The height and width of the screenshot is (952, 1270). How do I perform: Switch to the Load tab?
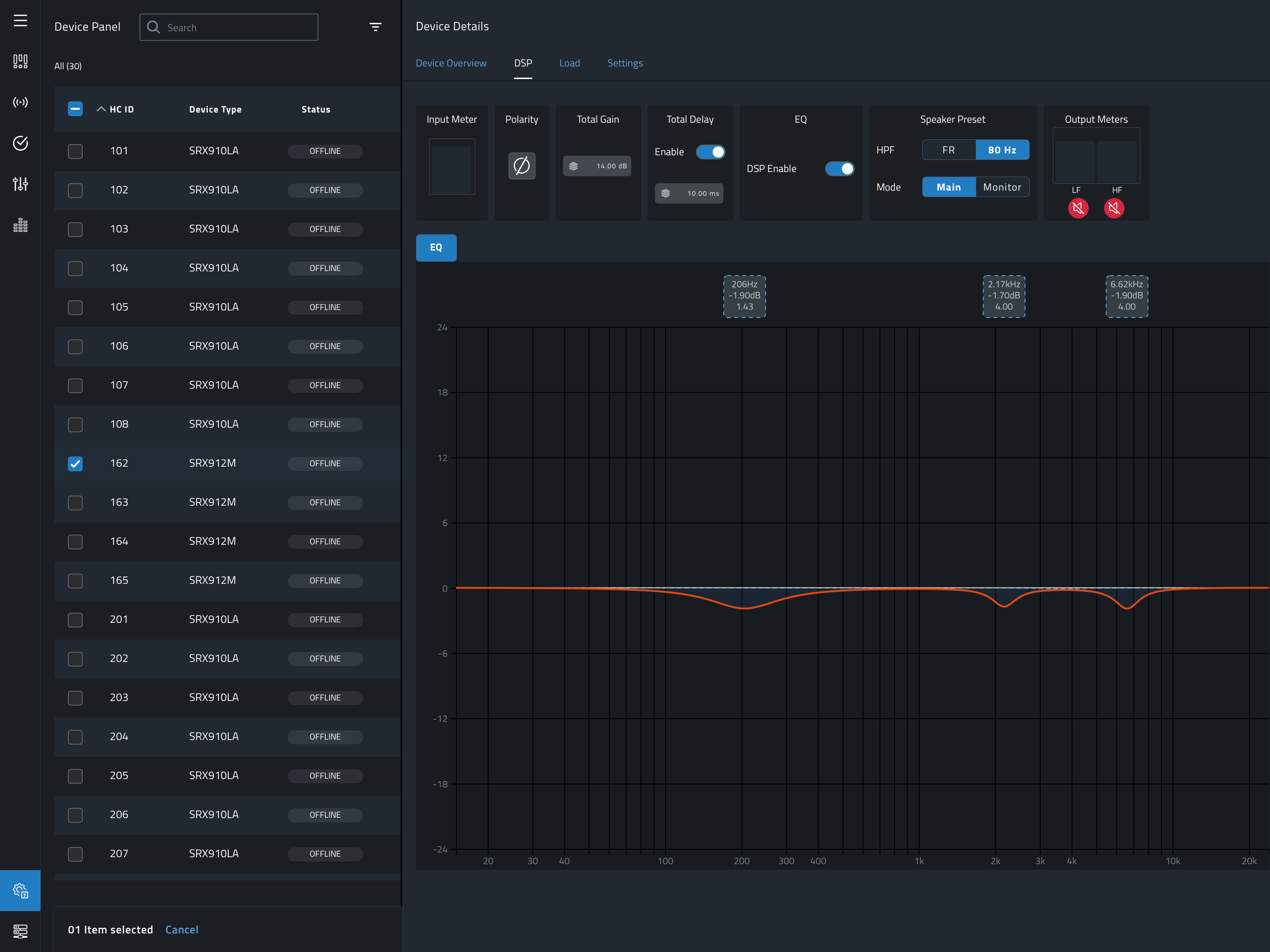569,63
